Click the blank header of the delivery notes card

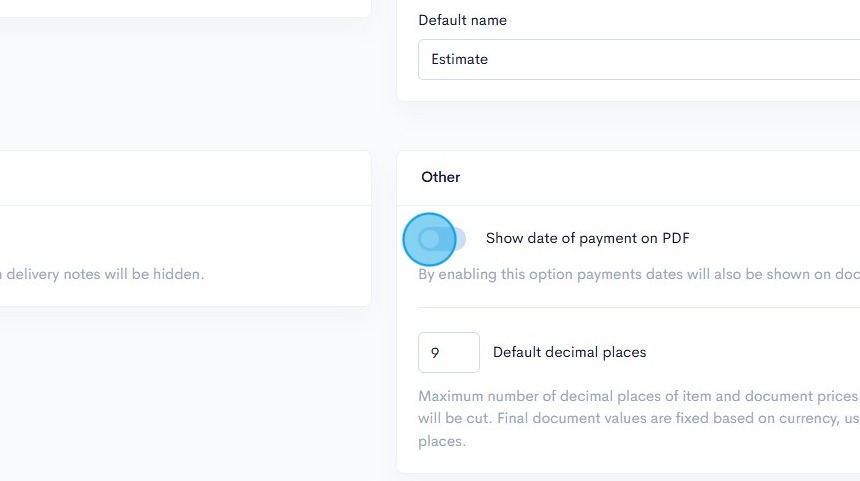(x=180, y=178)
